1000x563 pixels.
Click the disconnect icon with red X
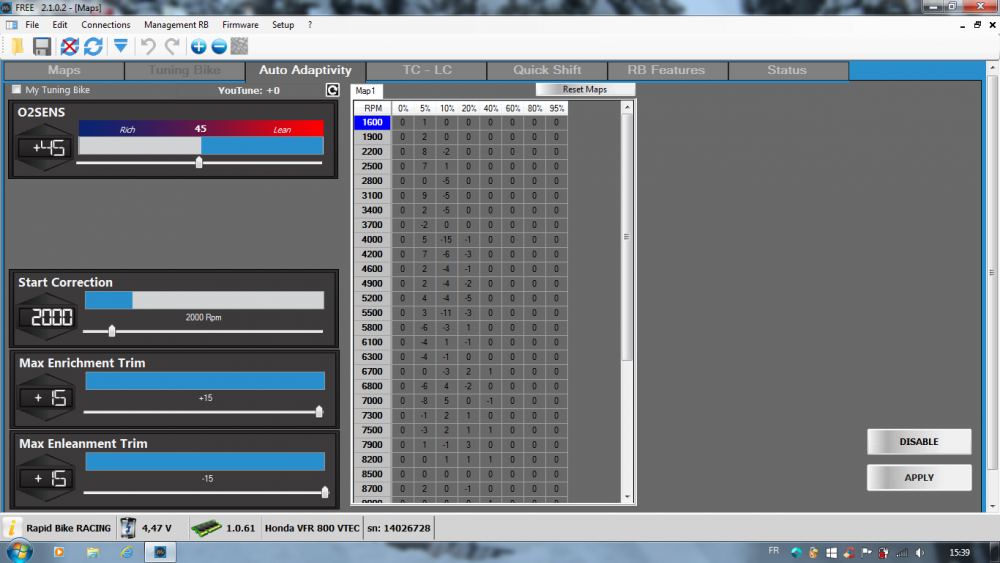[x=69, y=46]
